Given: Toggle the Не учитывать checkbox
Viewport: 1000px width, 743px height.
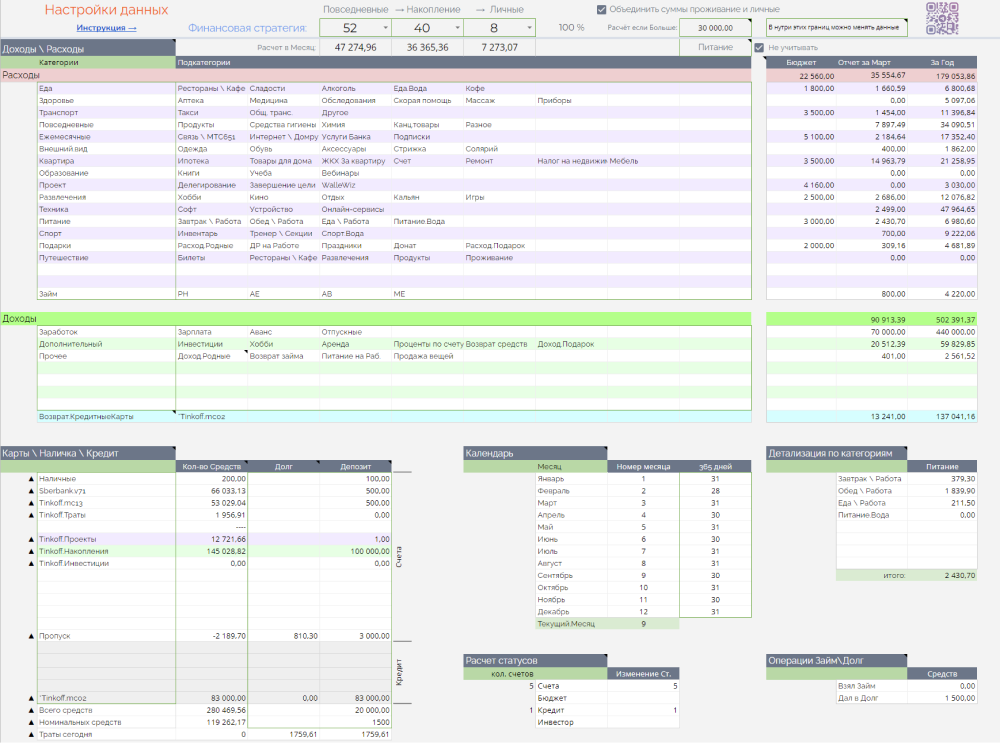Looking at the screenshot, I should coord(759,47).
